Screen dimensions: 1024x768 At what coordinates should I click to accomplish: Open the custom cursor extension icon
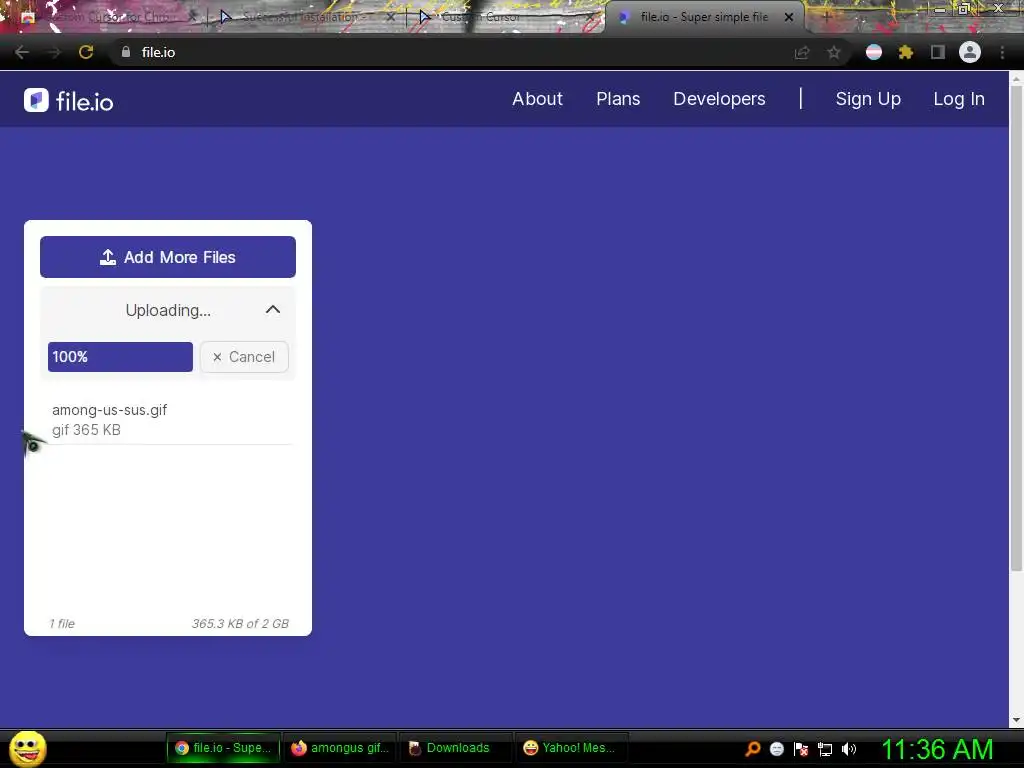[874, 52]
